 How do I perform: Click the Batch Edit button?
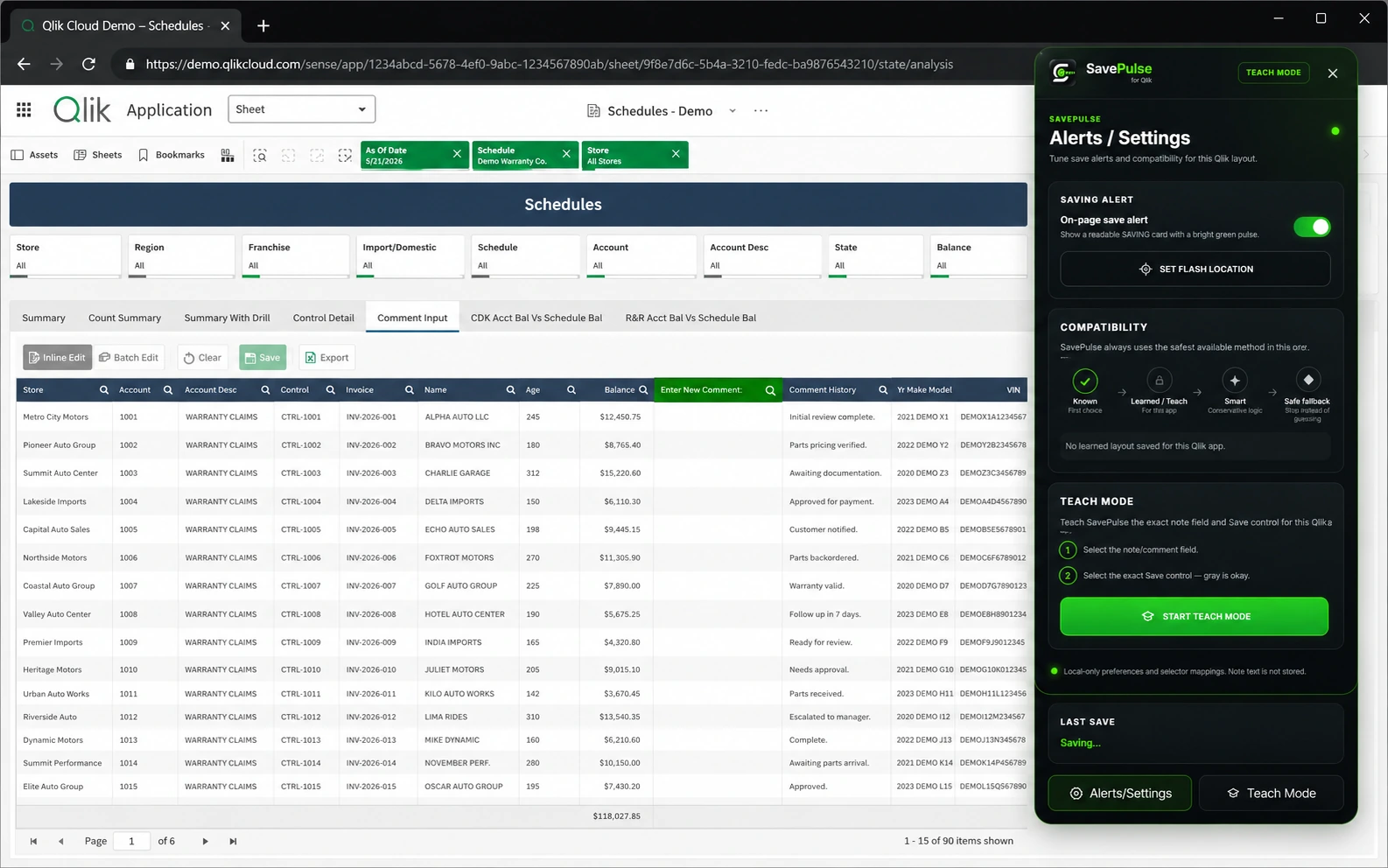[129, 358]
